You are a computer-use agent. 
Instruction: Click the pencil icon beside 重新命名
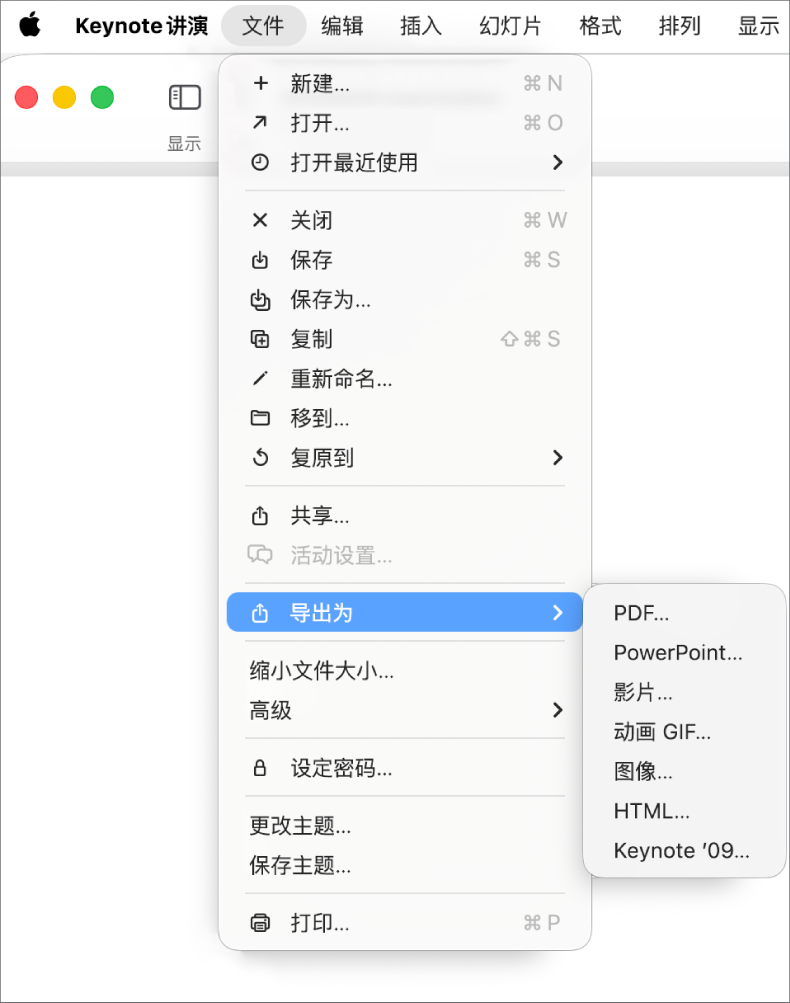pyautogui.click(x=260, y=379)
